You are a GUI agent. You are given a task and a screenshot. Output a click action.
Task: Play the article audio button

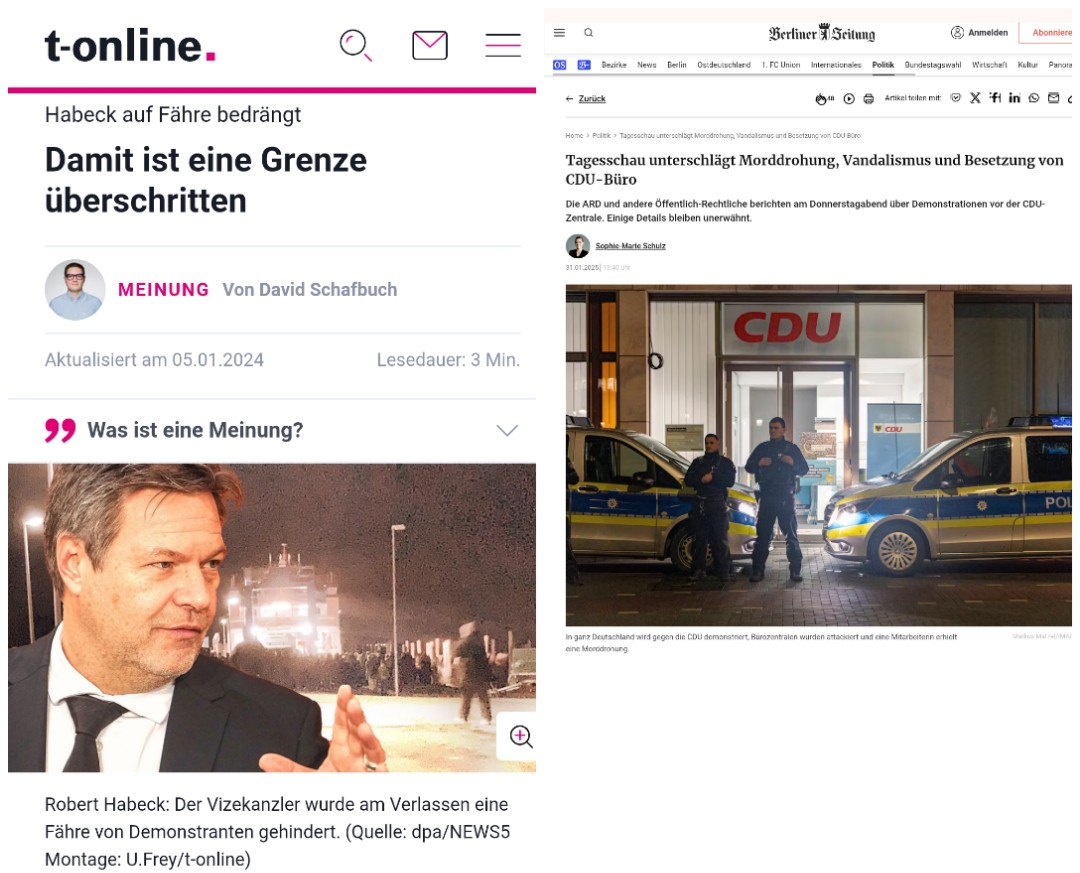tap(849, 99)
